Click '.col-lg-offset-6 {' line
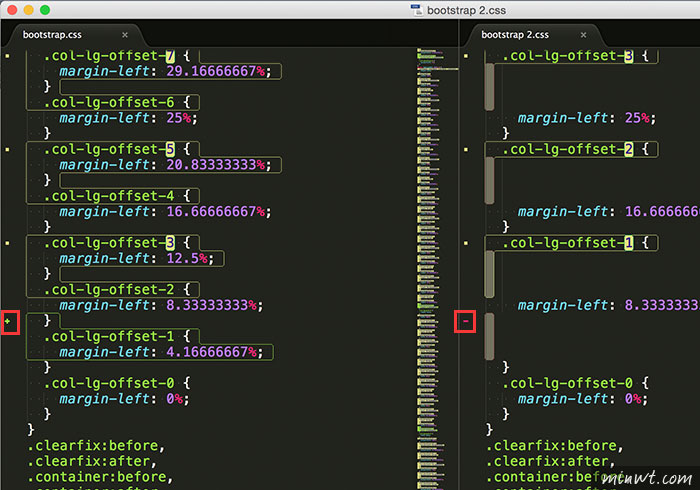700x490 pixels. (117, 103)
